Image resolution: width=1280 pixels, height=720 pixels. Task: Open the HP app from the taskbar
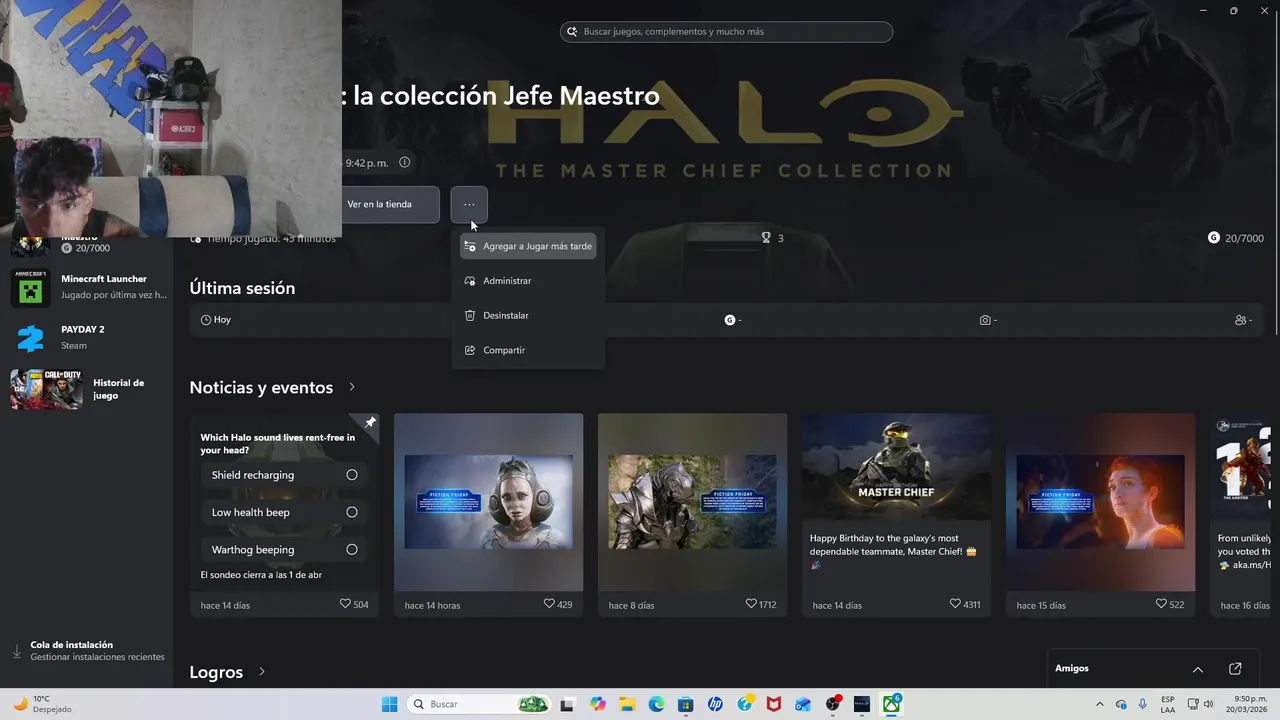[715, 704]
